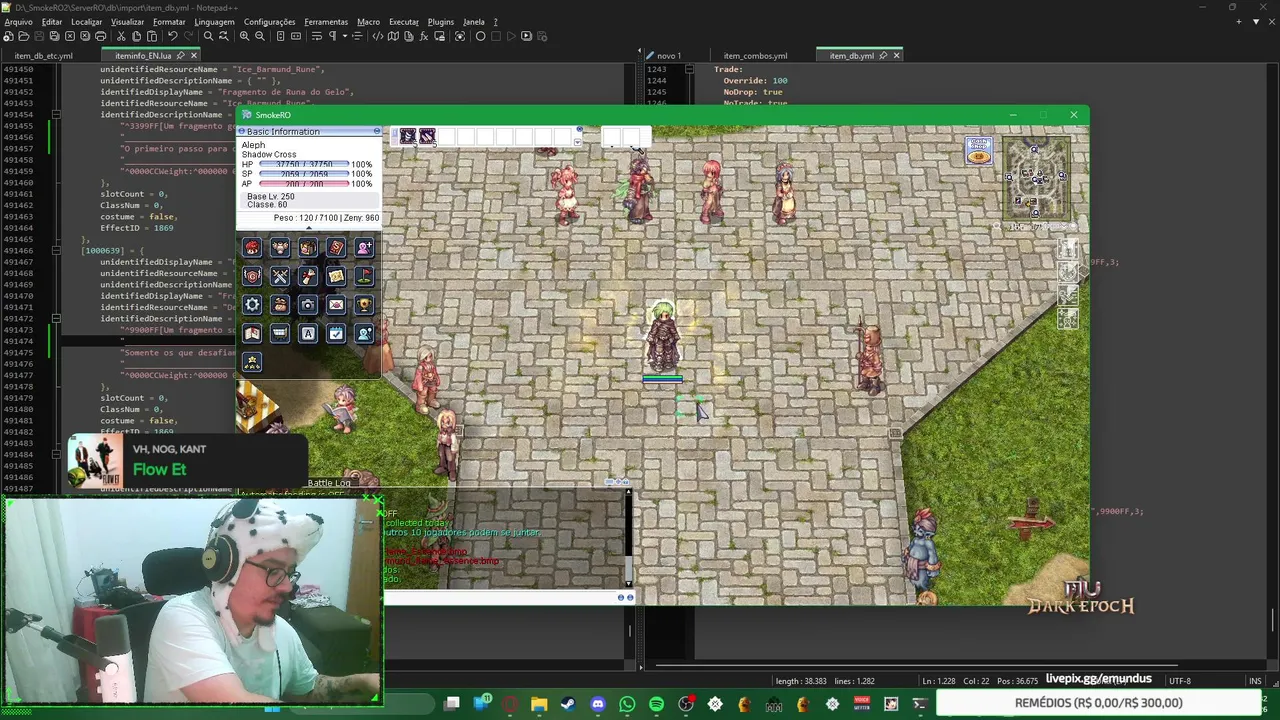
Task: Open the camera screenshot icon
Action: click(x=308, y=305)
